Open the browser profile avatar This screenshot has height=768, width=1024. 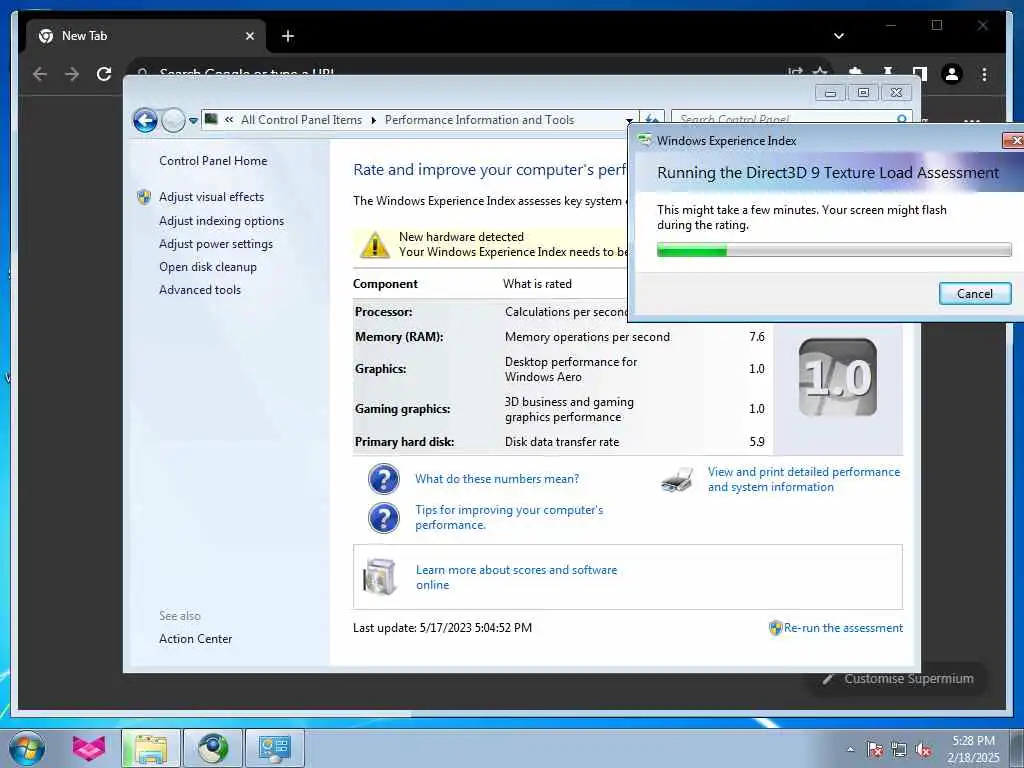pyautogui.click(x=952, y=74)
